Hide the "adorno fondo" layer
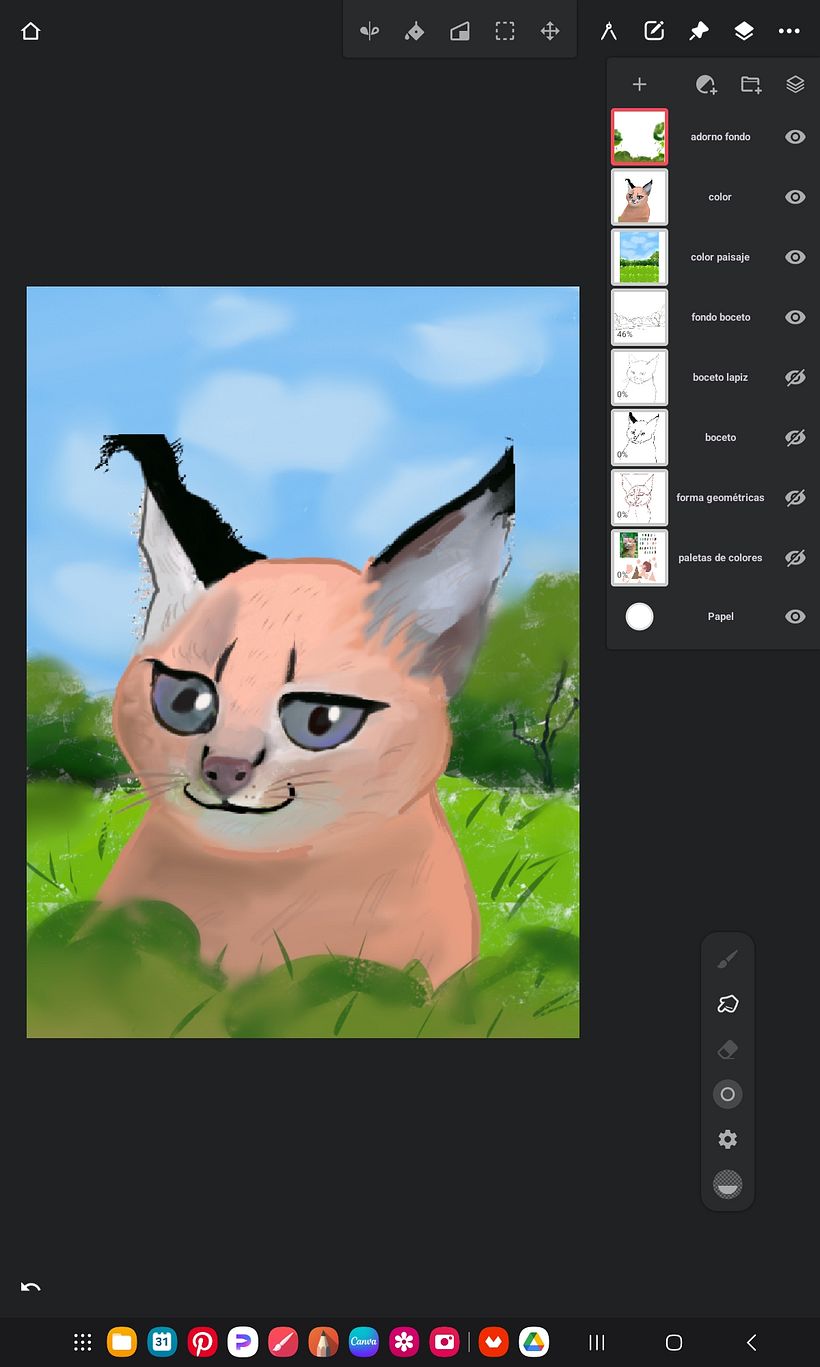820x1367 pixels. [x=795, y=137]
